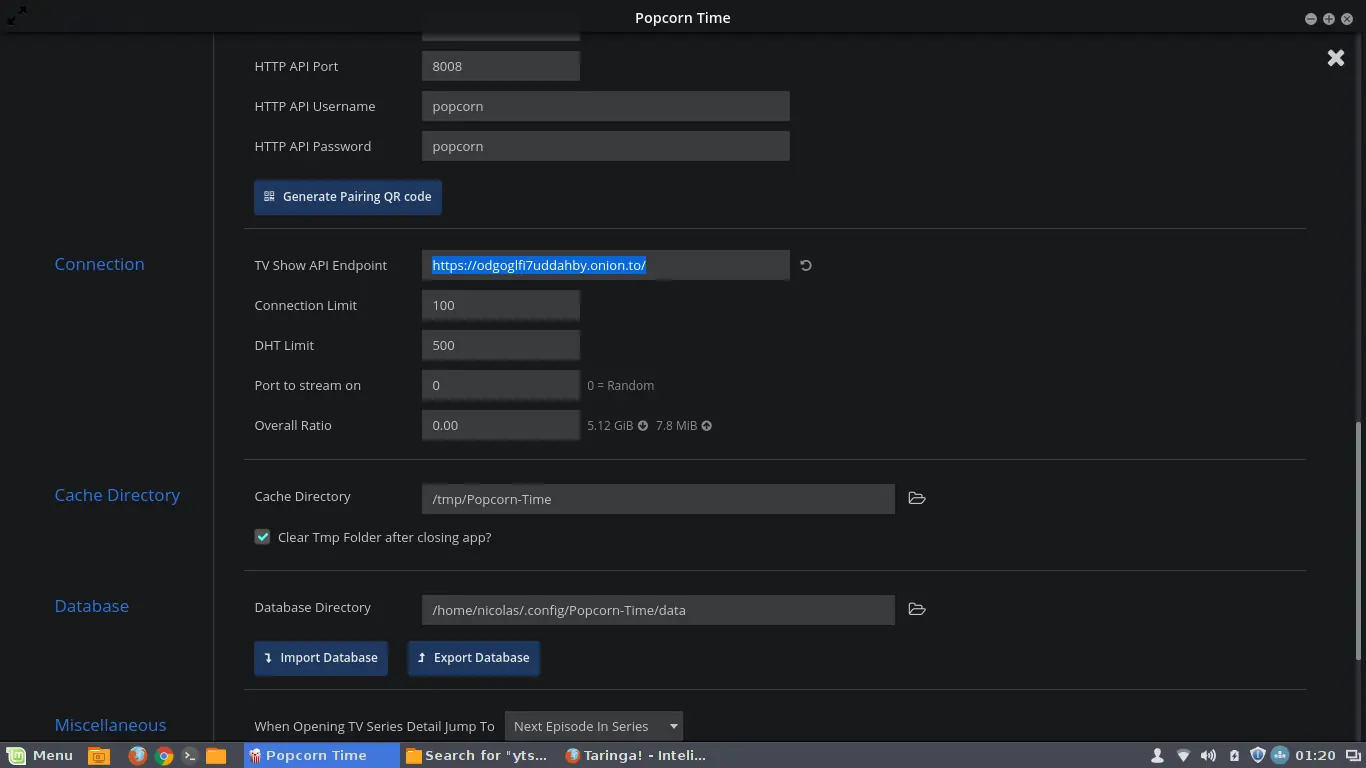Viewport: 1366px width, 768px height.
Task: Focus the Port to stream on field
Action: [x=501, y=385]
